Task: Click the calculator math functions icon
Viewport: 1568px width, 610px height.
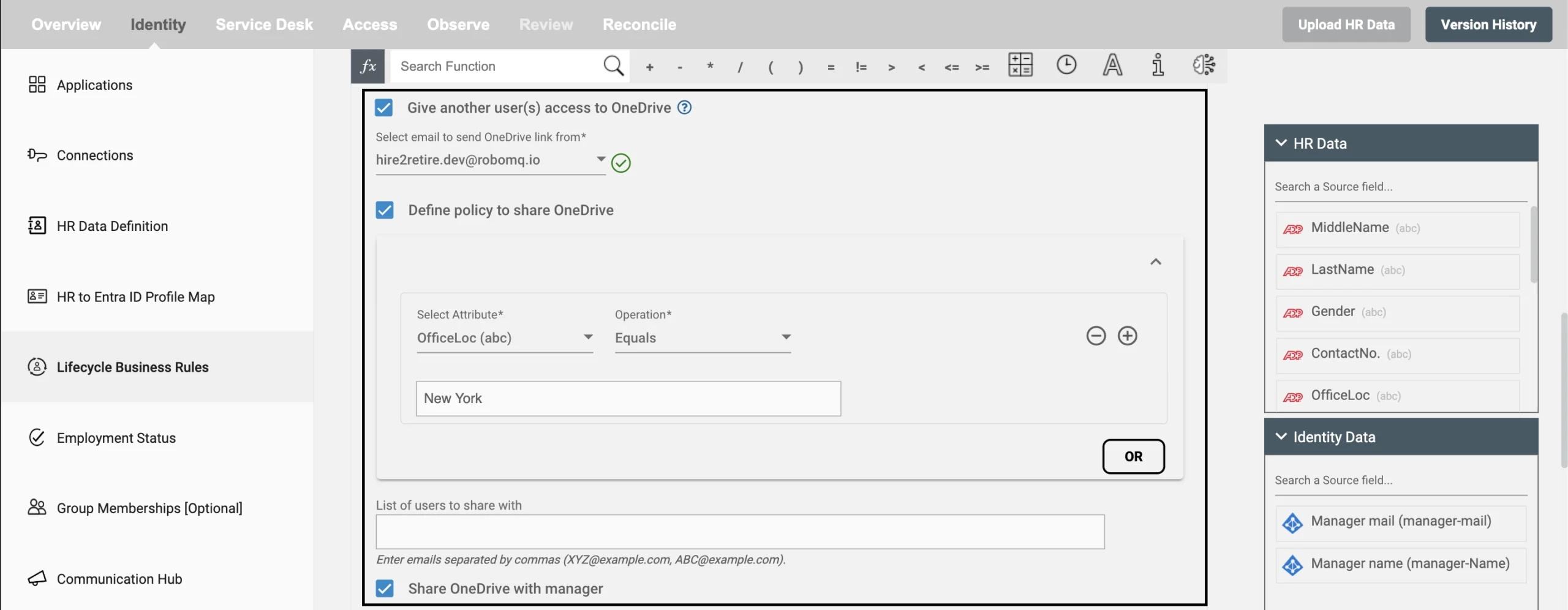Action: [x=1020, y=66]
